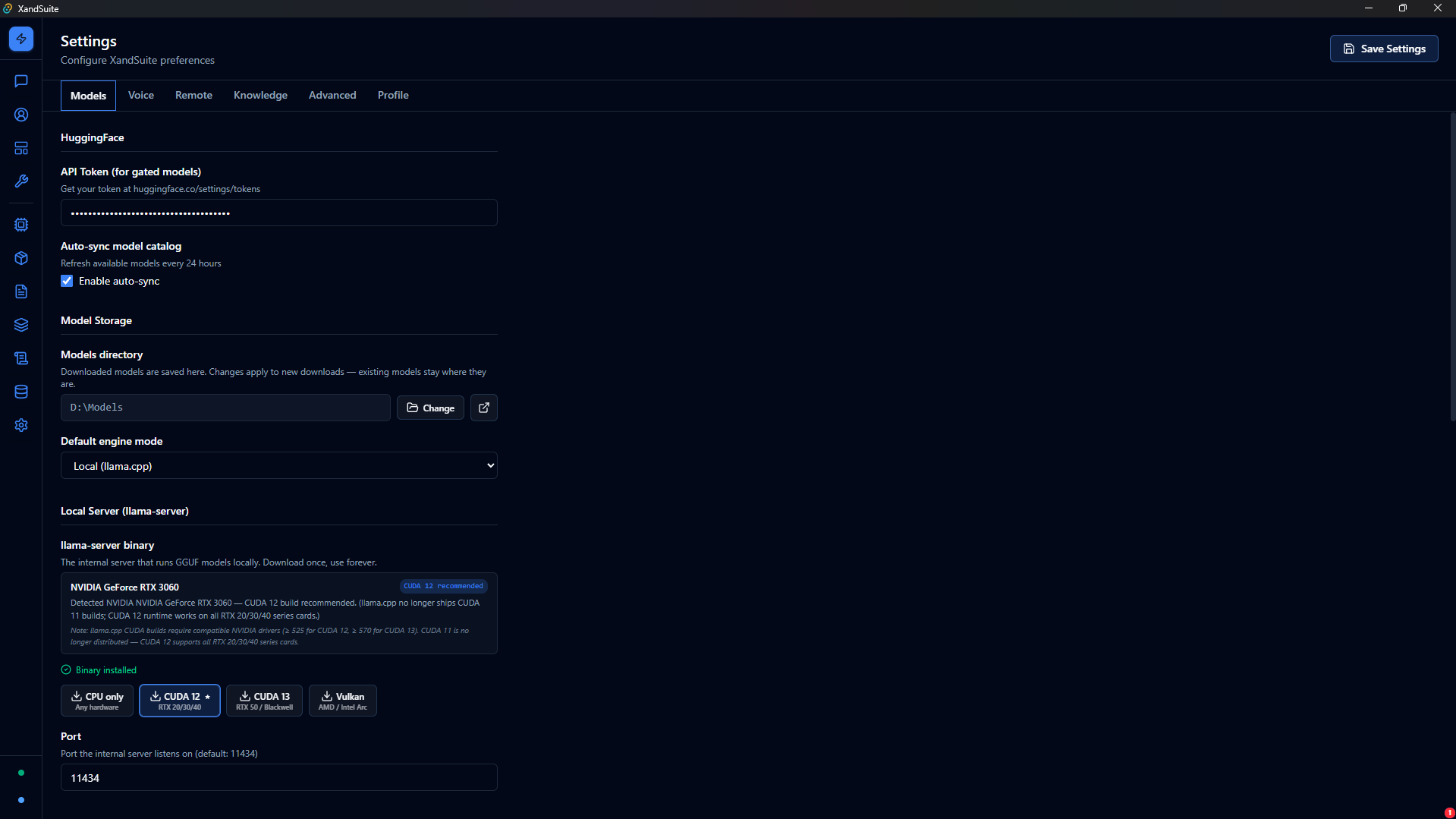Disable the Enable auto-sync checkbox
The image size is (1456, 819).
(x=67, y=281)
